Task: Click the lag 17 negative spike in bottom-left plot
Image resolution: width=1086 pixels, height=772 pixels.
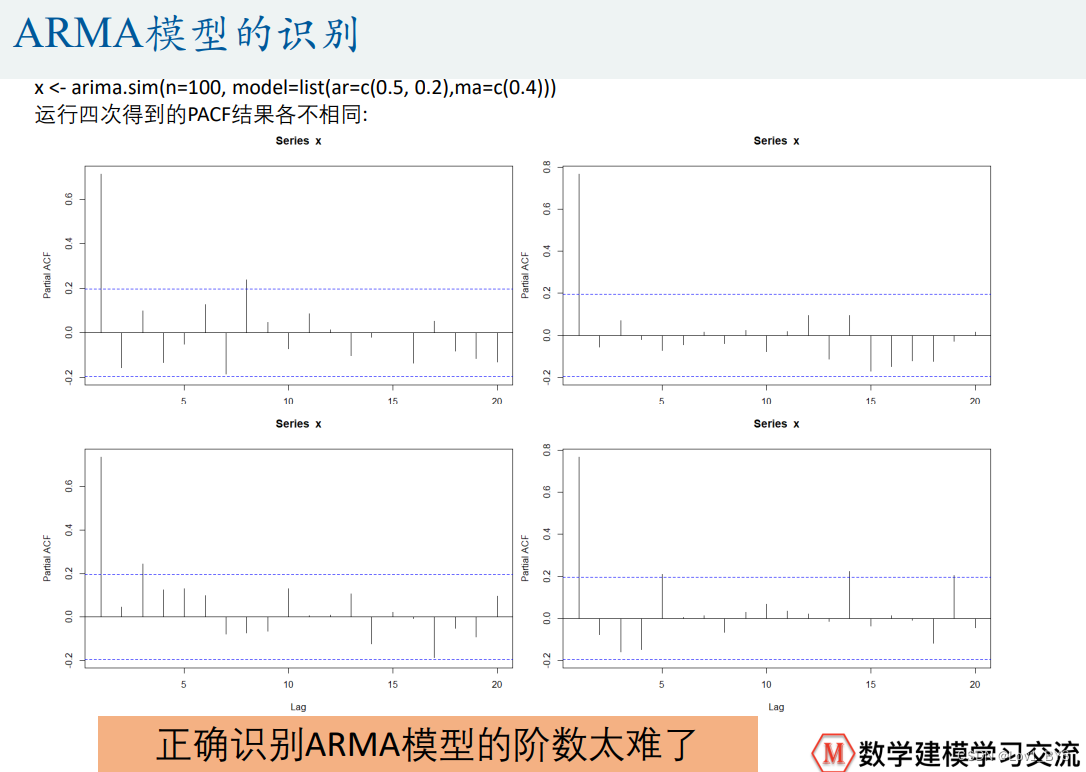Action: coord(434,637)
